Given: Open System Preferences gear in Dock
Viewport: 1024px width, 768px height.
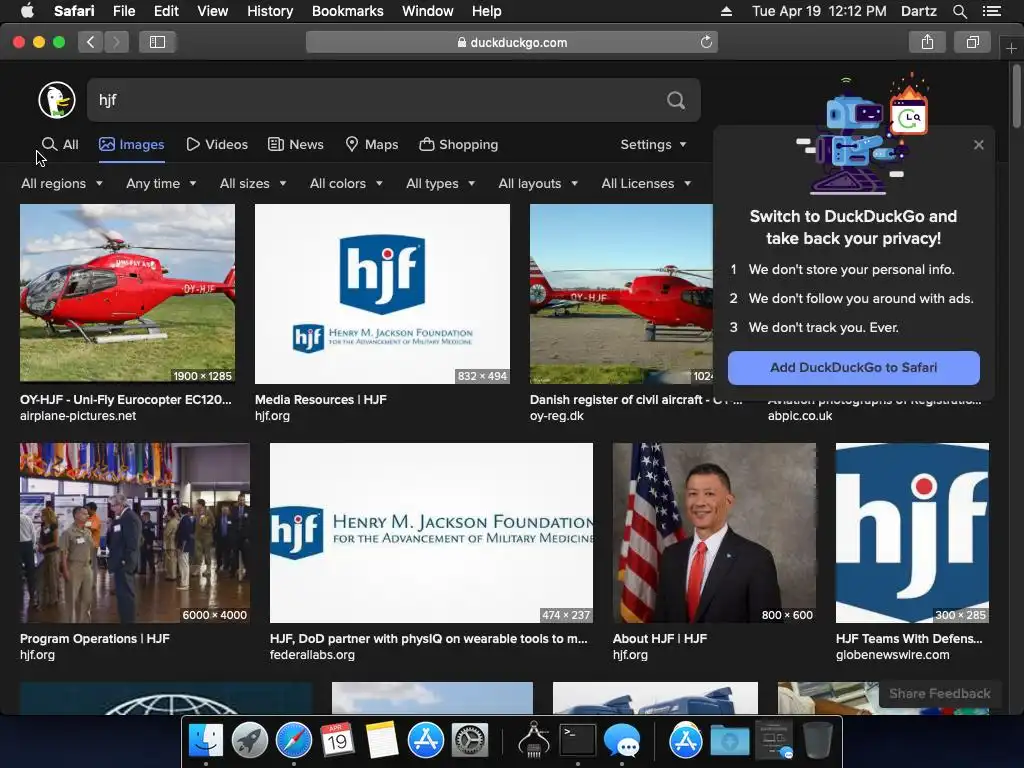Looking at the screenshot, I should point(470,740).
